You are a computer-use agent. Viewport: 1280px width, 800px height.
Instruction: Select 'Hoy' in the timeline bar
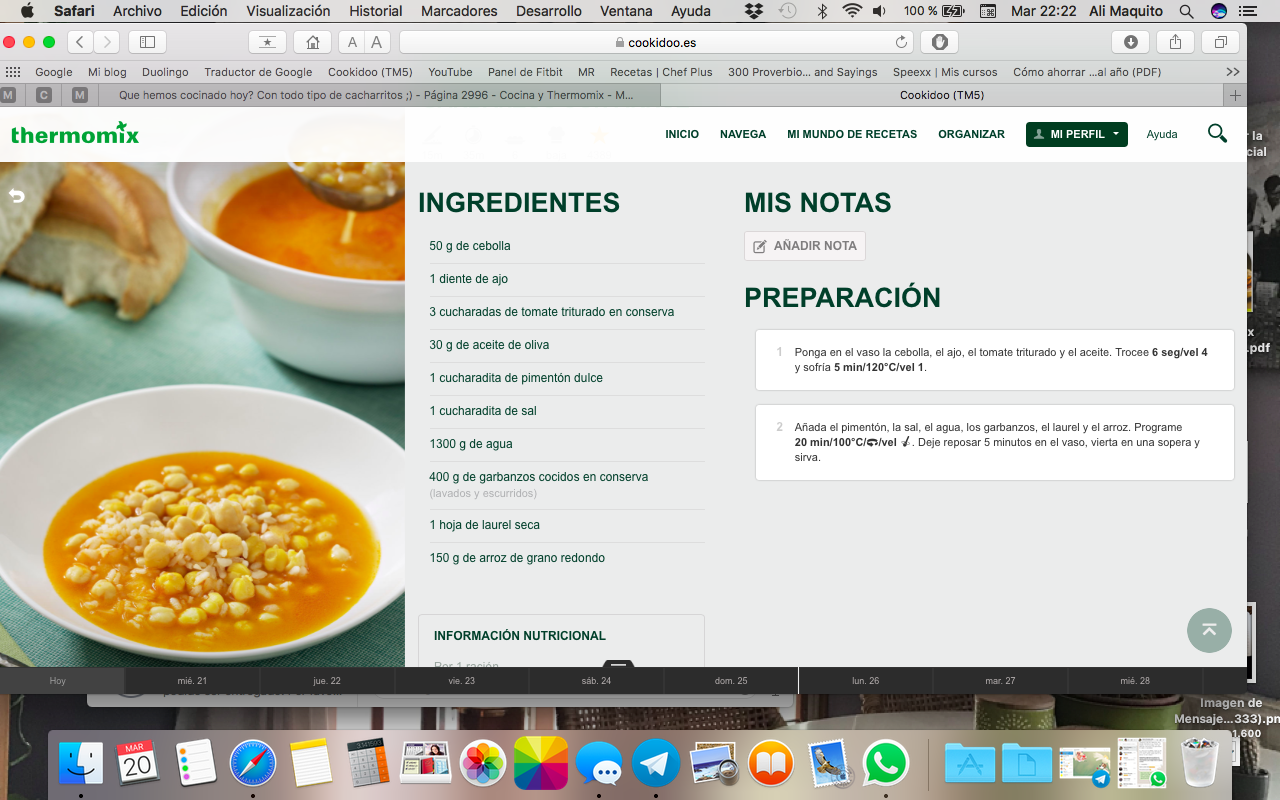[58, 681]
